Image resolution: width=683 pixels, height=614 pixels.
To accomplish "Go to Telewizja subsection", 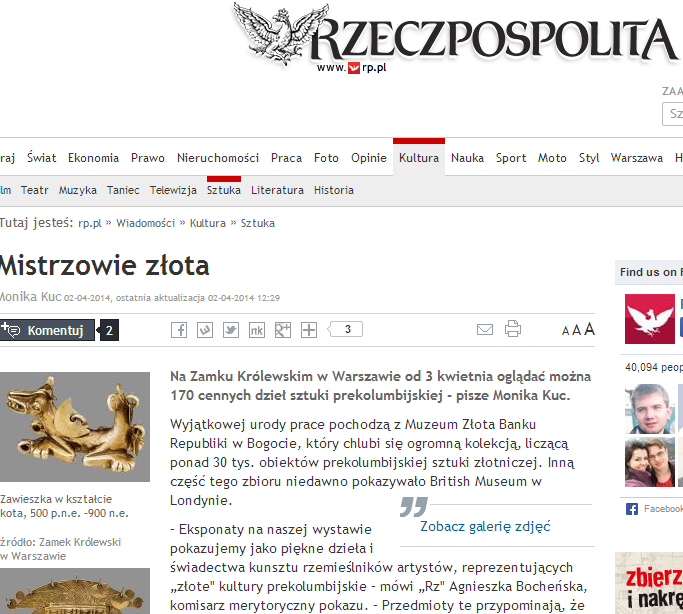I will click(x=173, y=190).
